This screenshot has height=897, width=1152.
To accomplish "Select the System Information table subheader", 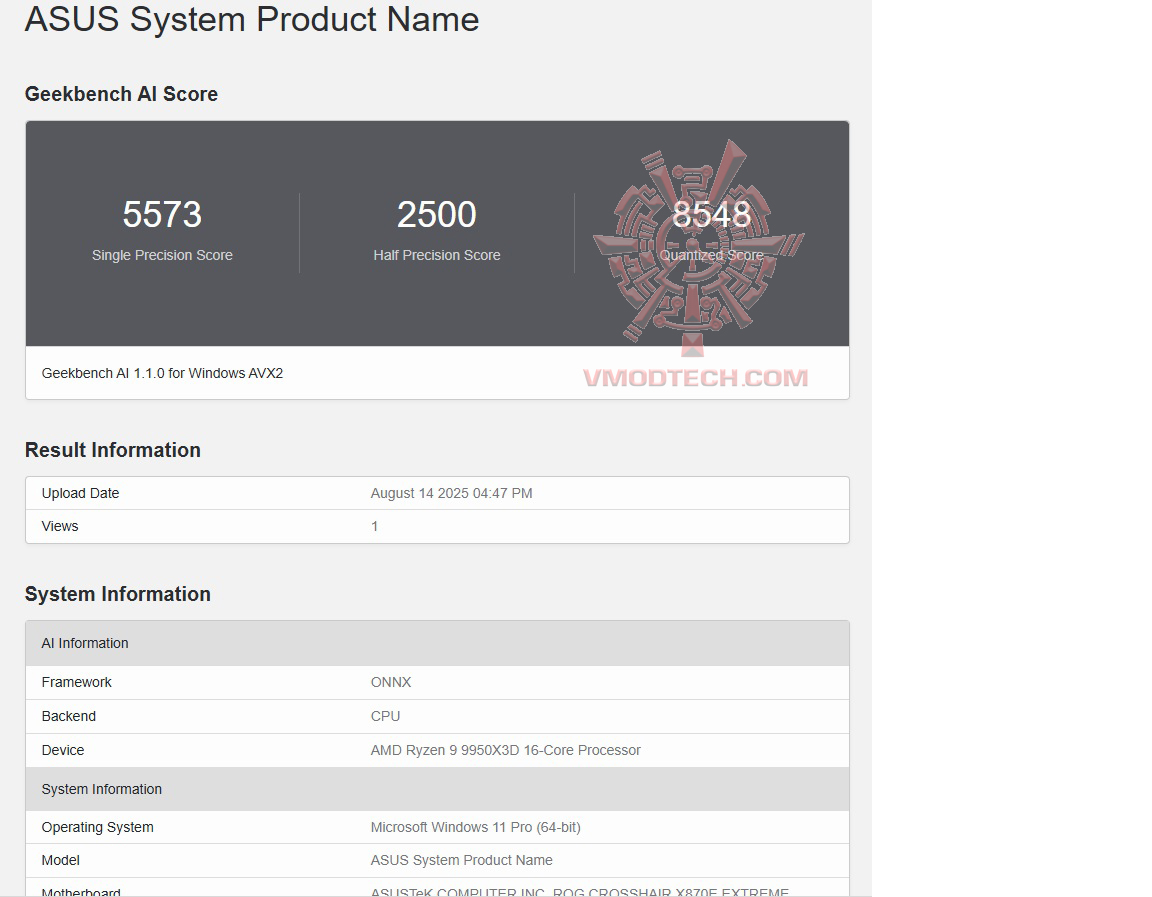I will [x=101, y=789].
